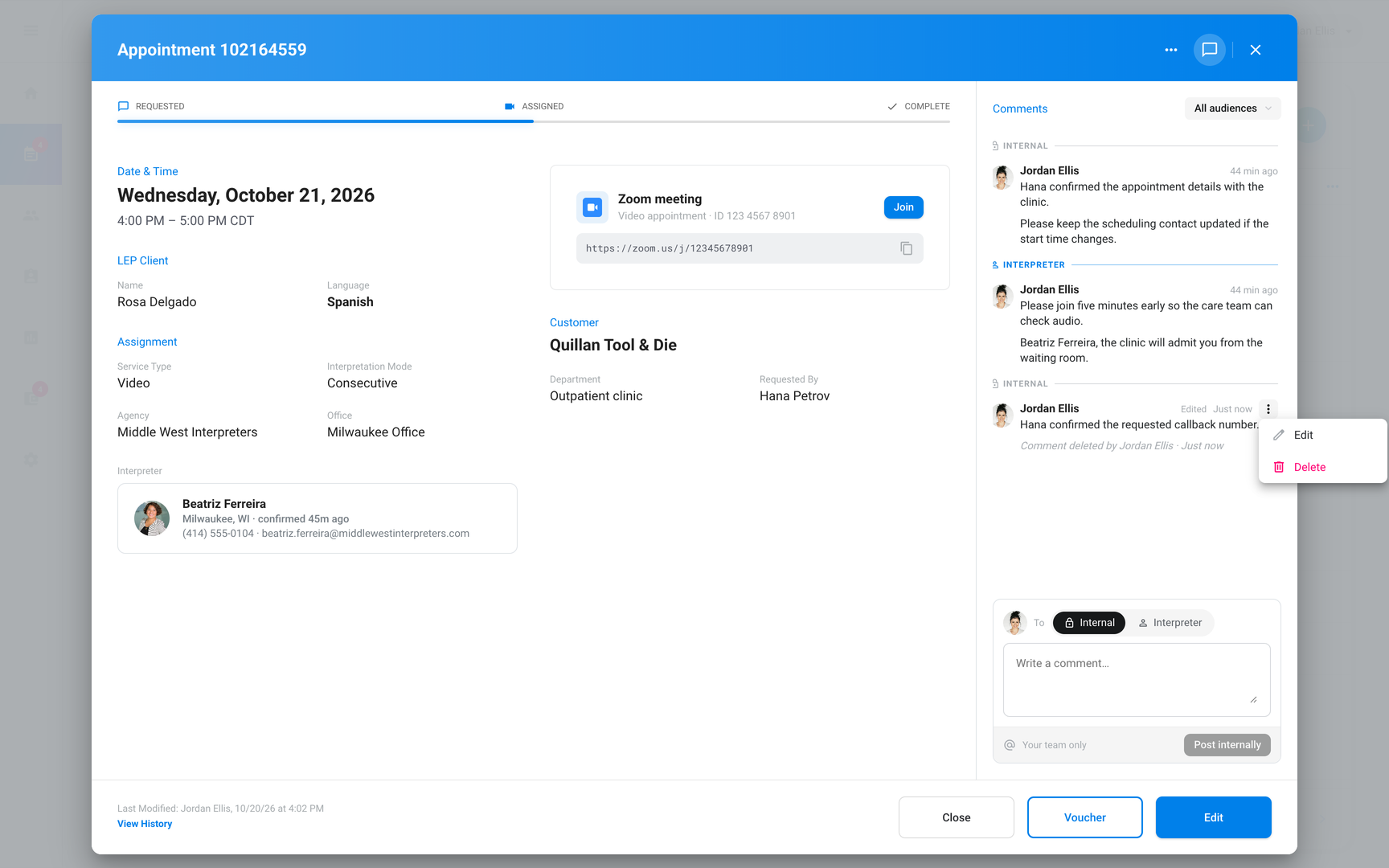Image resolution: width=1389 pixels, height=868 pixels.
Task: Toggle the comments panel chat icon
Action: coord(1209,50)
